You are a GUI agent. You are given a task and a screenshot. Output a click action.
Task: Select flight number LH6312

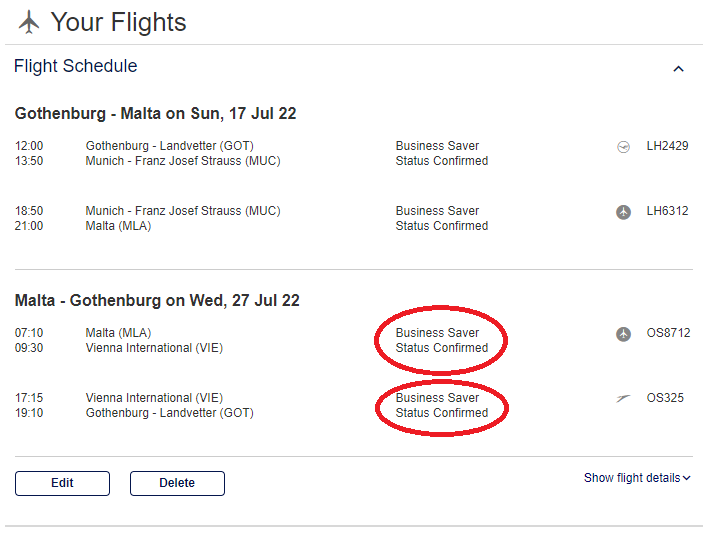(667, 211)
